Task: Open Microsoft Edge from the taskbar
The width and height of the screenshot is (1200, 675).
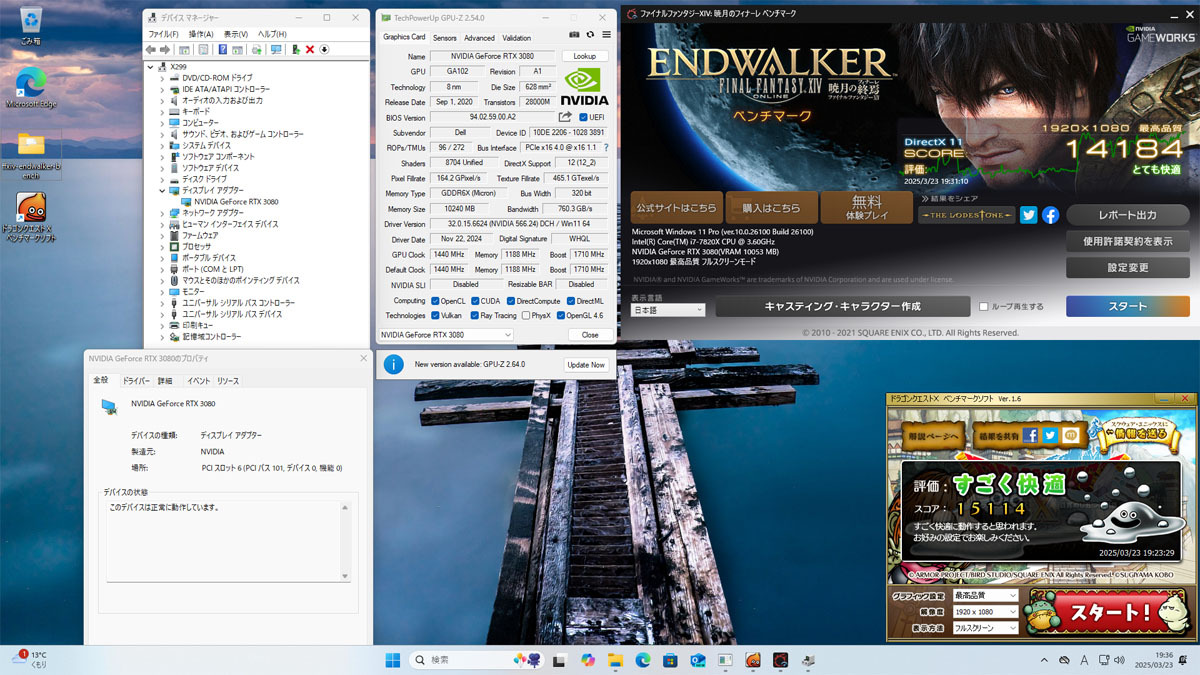Action: tap(643, 659)
